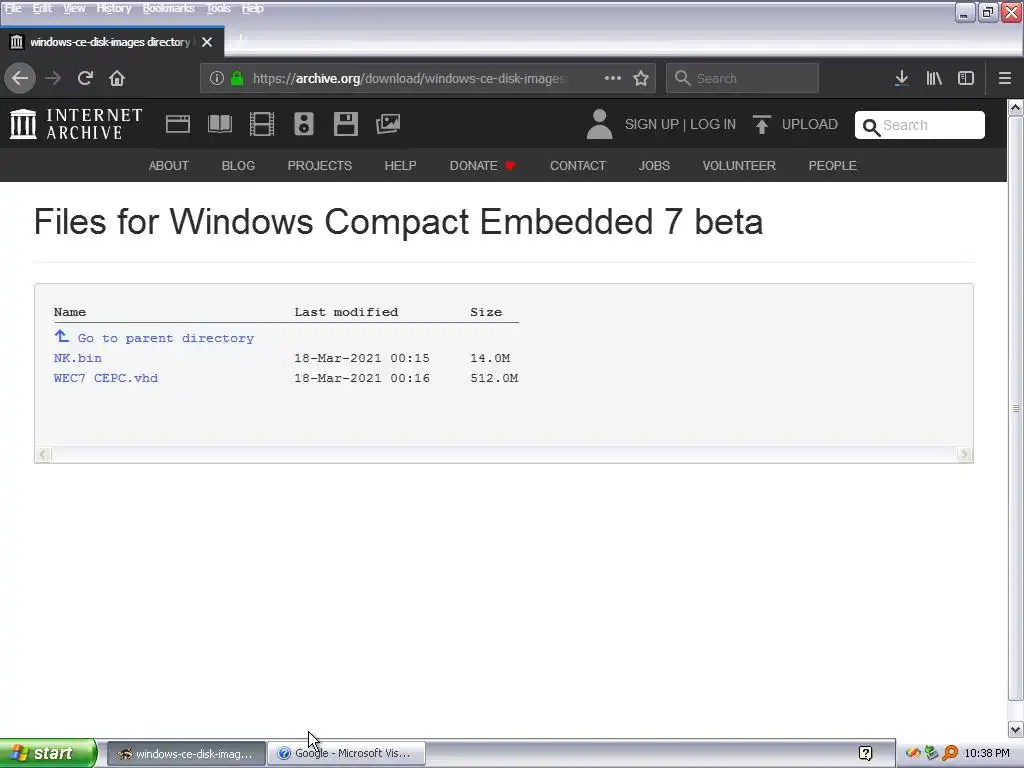Open the File menu
1024x768 pixels.
click(13, 8)
